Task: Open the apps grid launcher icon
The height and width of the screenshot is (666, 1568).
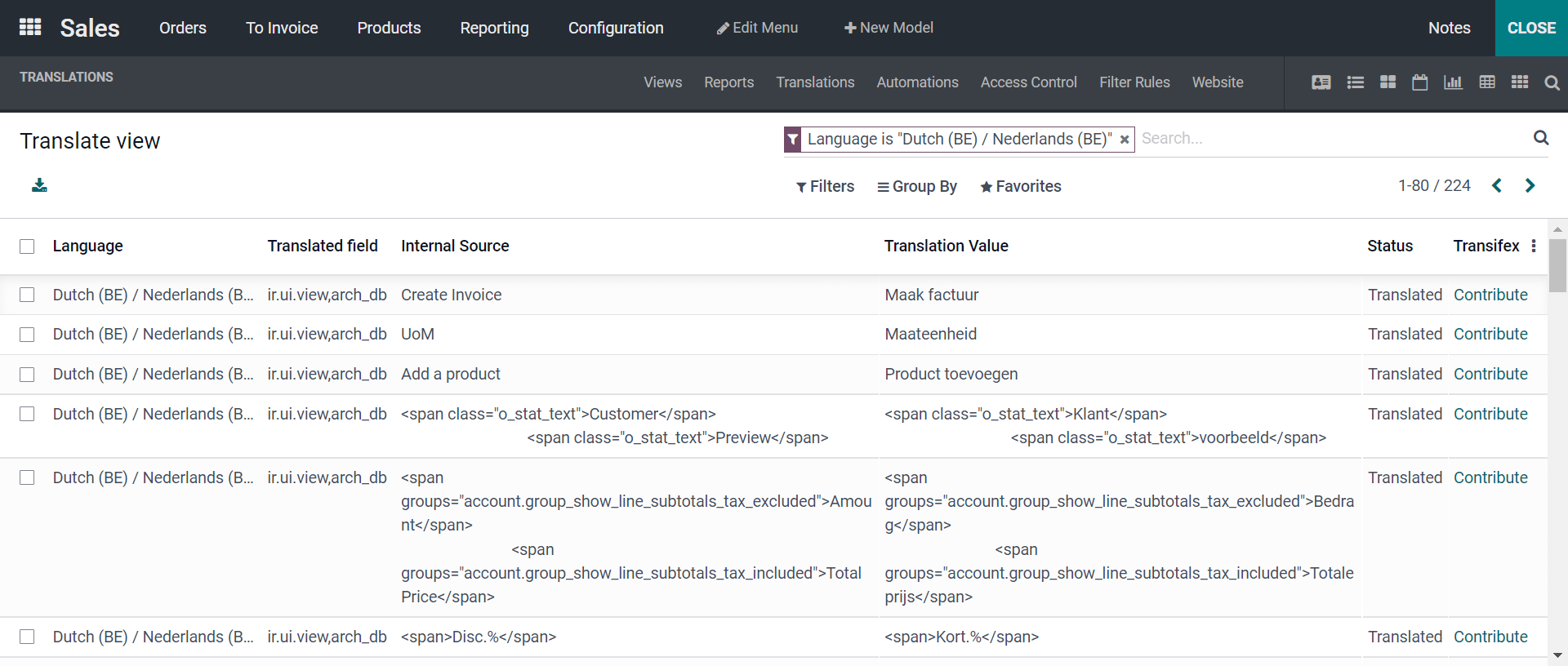Action: pos(30,27)
